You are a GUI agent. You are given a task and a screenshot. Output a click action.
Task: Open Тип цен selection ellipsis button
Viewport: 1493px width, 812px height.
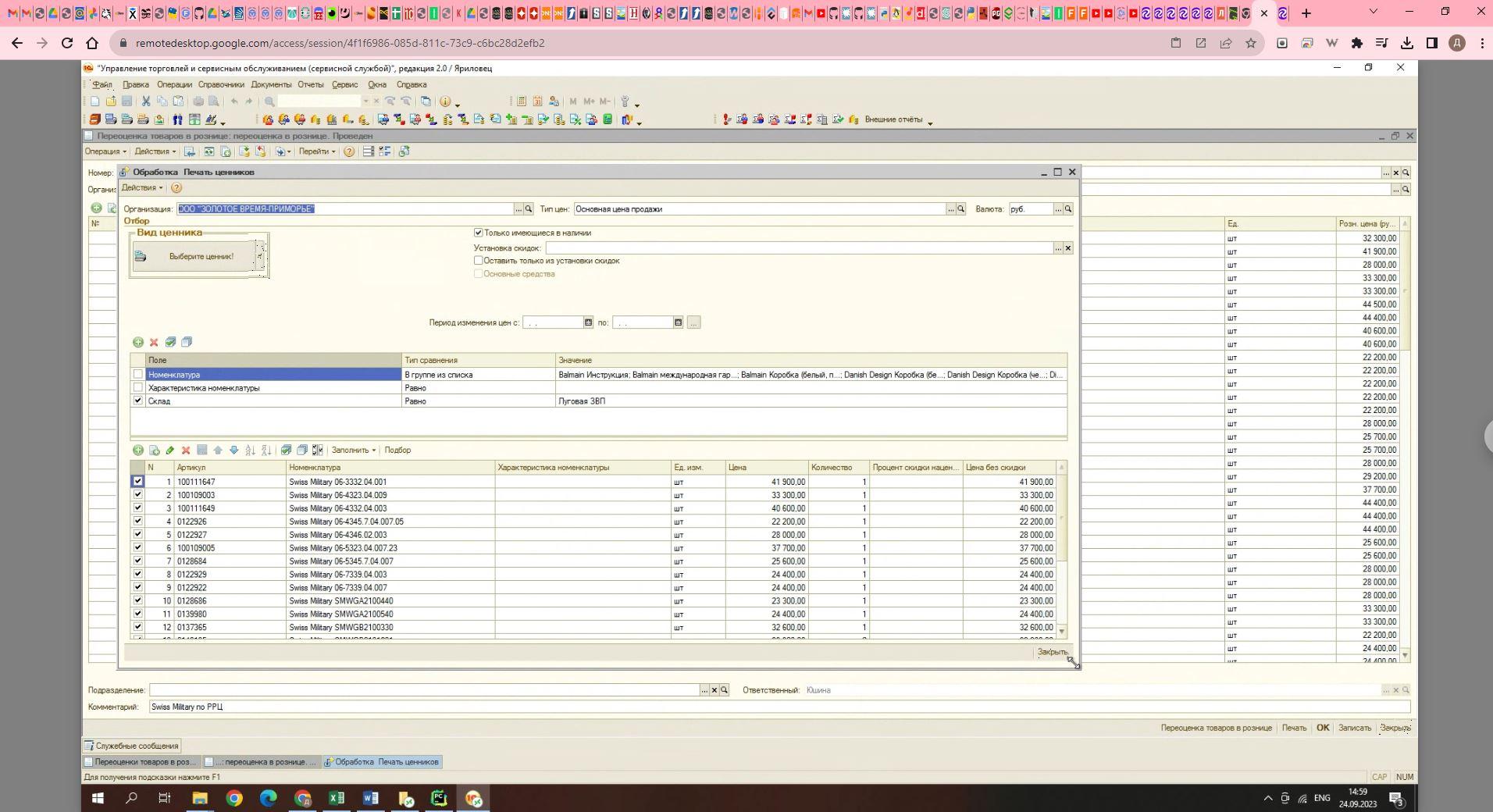pyautogui.click(x=951, y=209)
